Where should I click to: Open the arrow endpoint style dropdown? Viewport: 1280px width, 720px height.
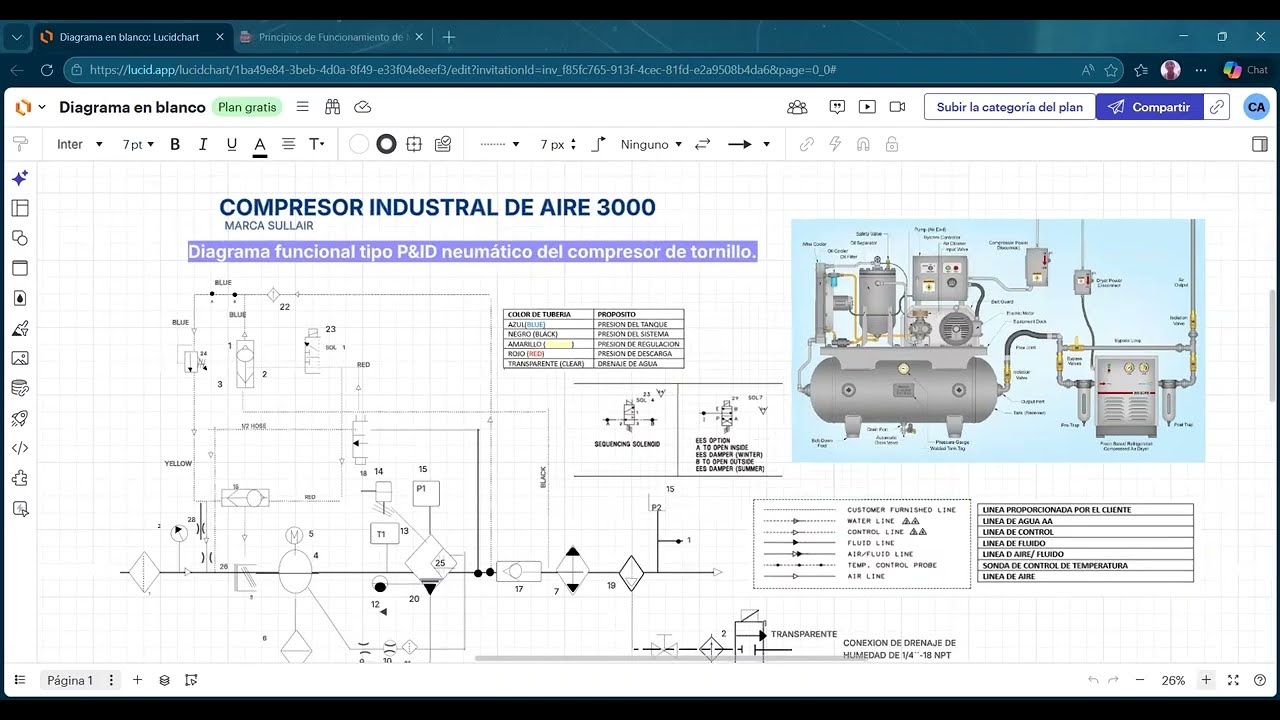748,144
